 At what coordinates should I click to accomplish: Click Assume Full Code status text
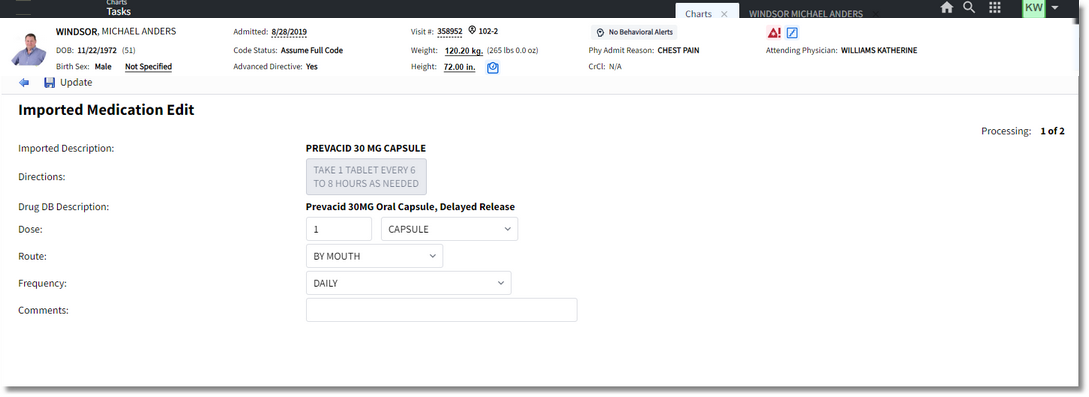312,51
